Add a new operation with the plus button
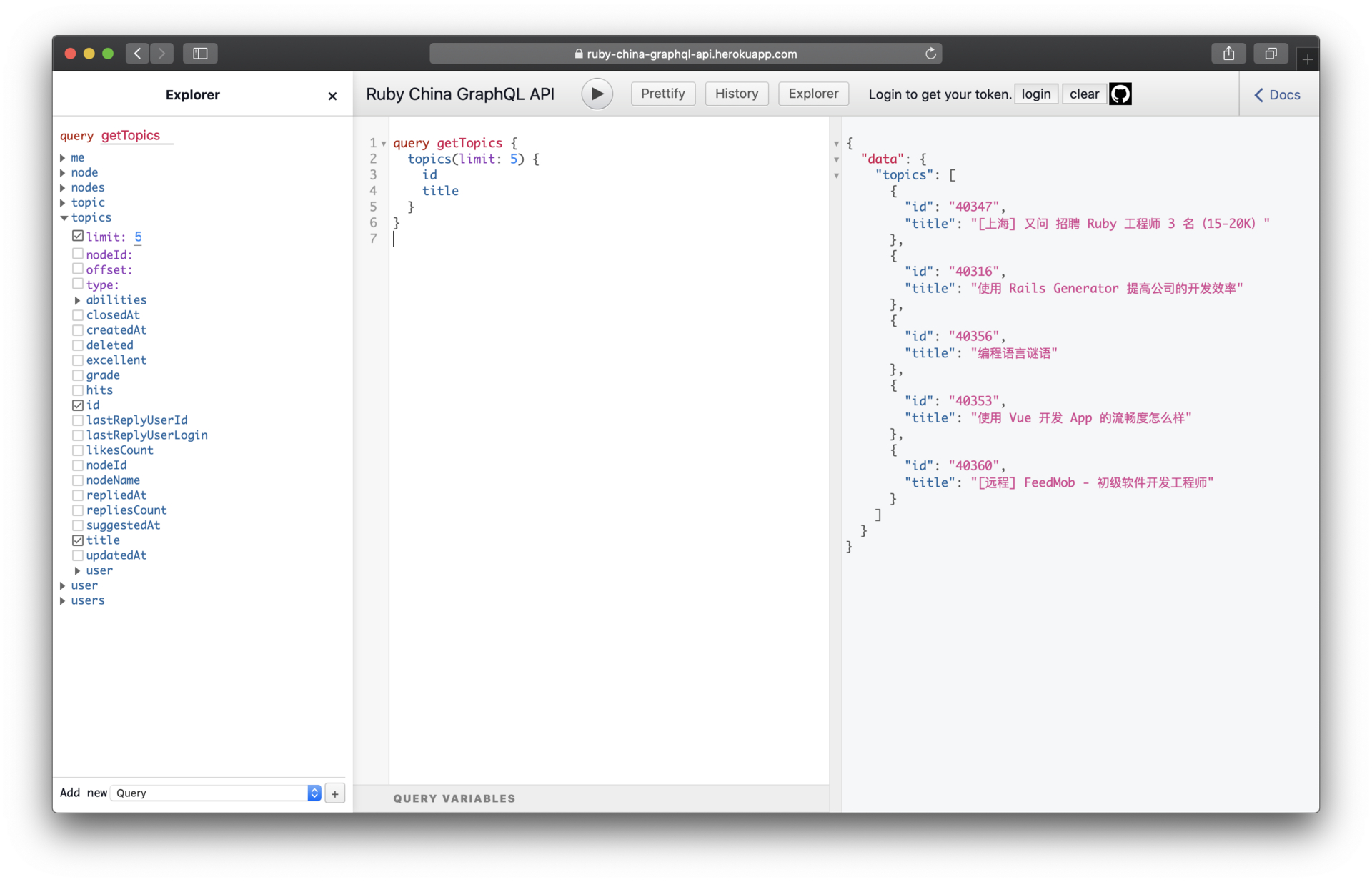Image resolution: width=1372 pixels, height=882 pixels. 335,793
